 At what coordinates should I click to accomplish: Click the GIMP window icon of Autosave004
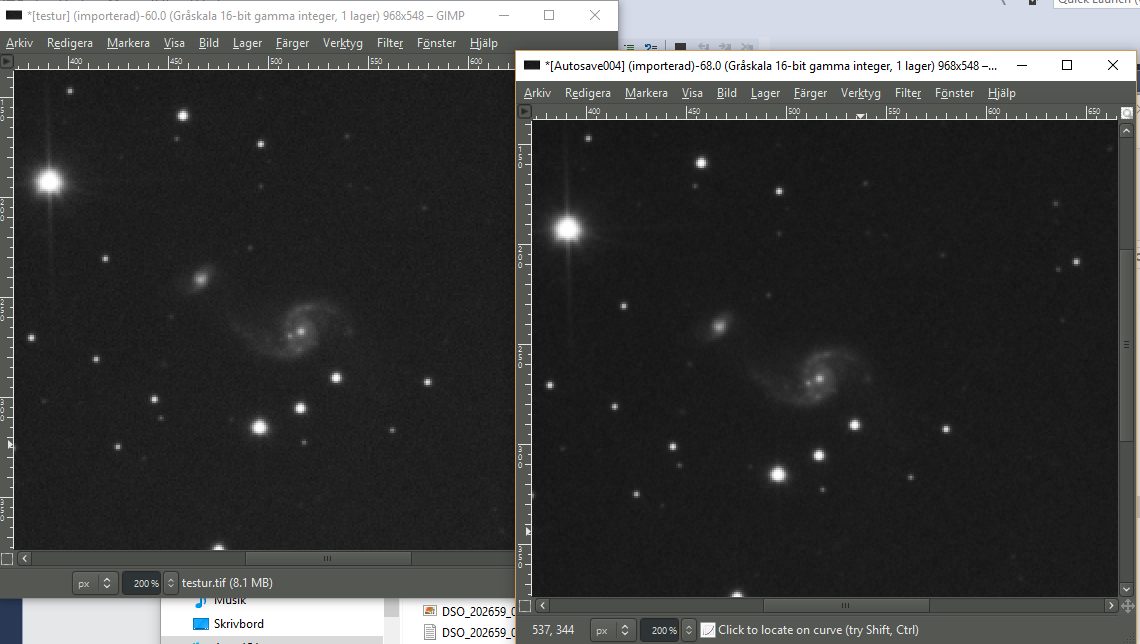[532, 65]
